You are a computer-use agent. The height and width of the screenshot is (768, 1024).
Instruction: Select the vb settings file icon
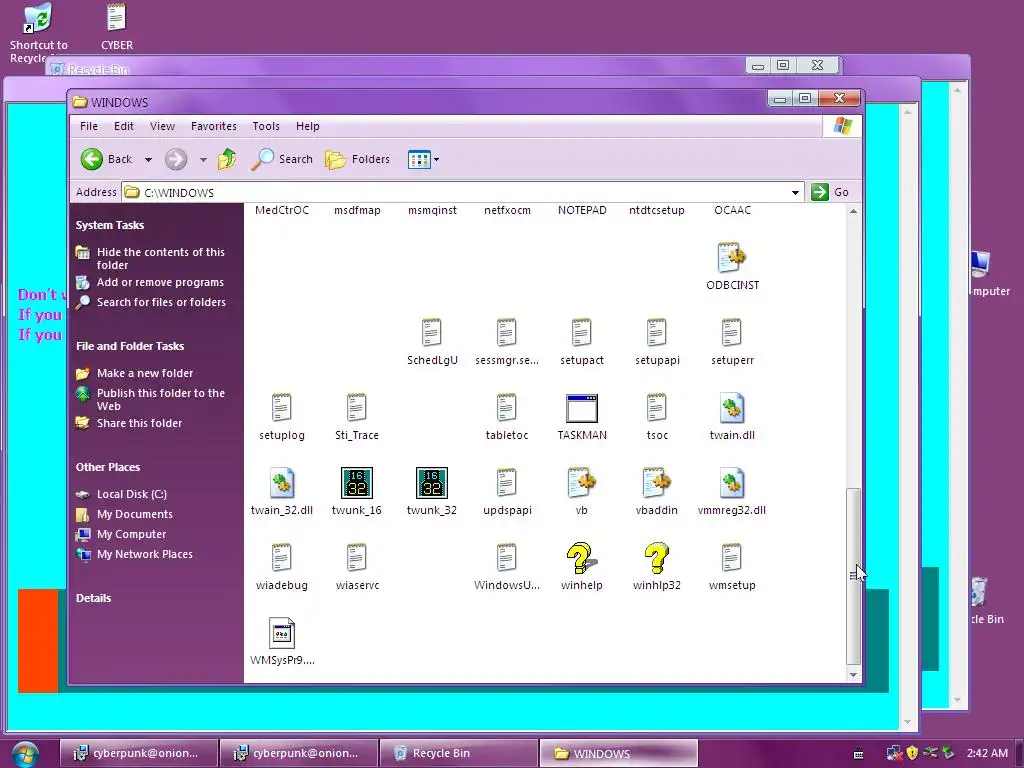[x=581, y=483]
